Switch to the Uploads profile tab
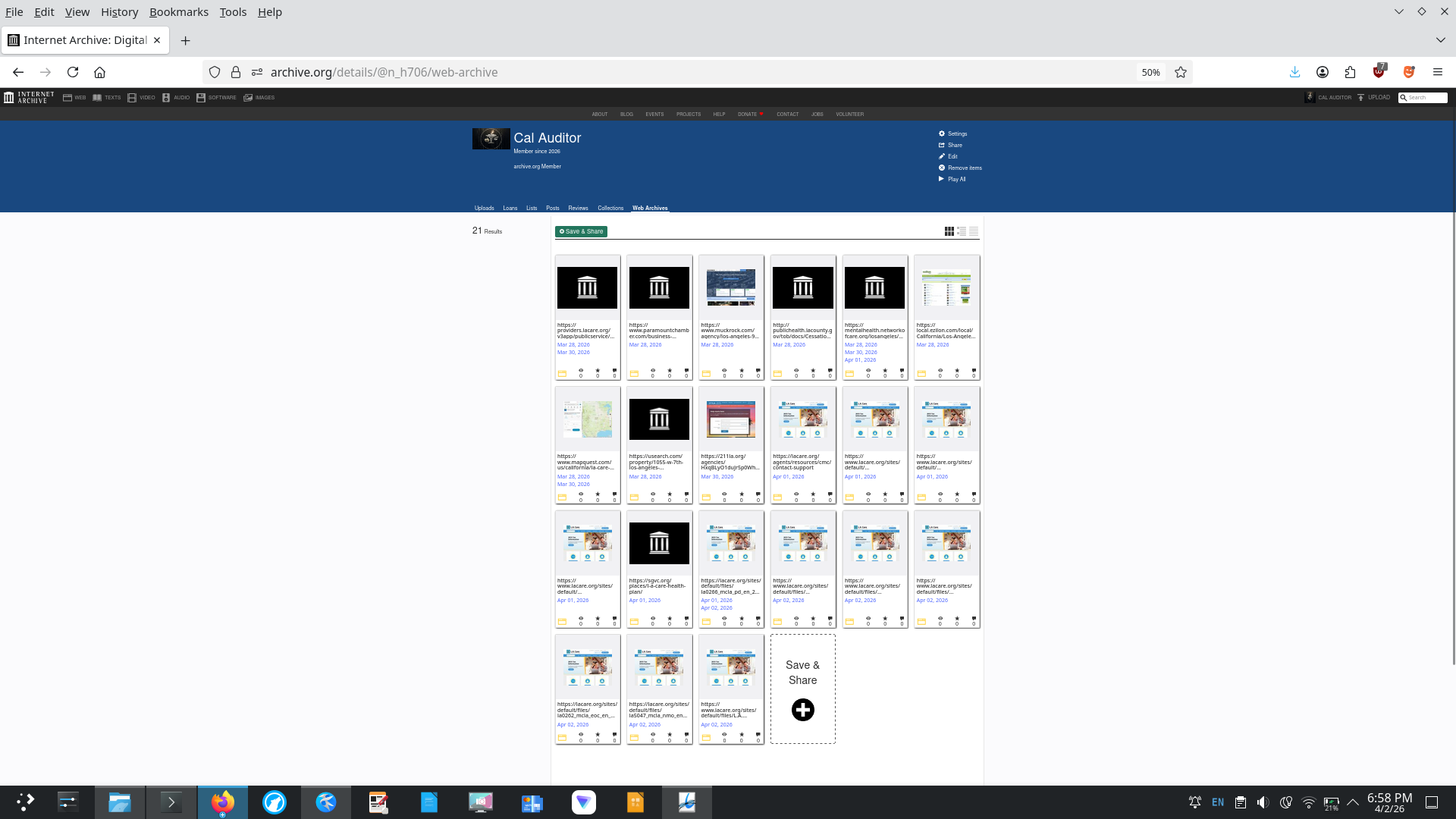The width and height of the screenshot is (1456, 819). click(484, 208)
